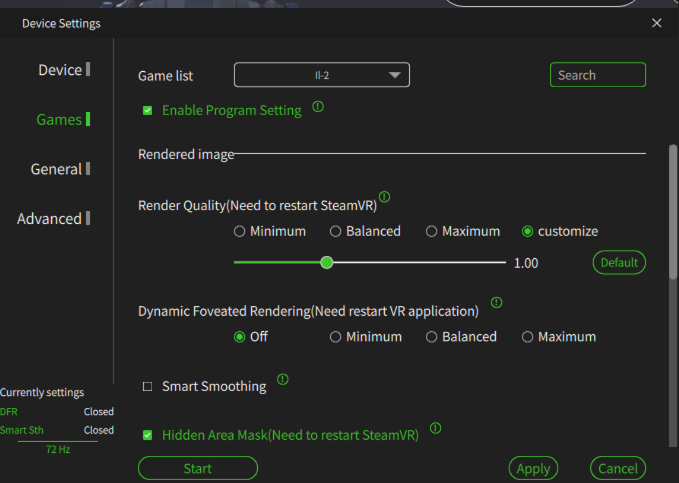The height and width of the screenshot is (483, 679).
Task: Switch to the Device tab
Action: coord(61,70)
